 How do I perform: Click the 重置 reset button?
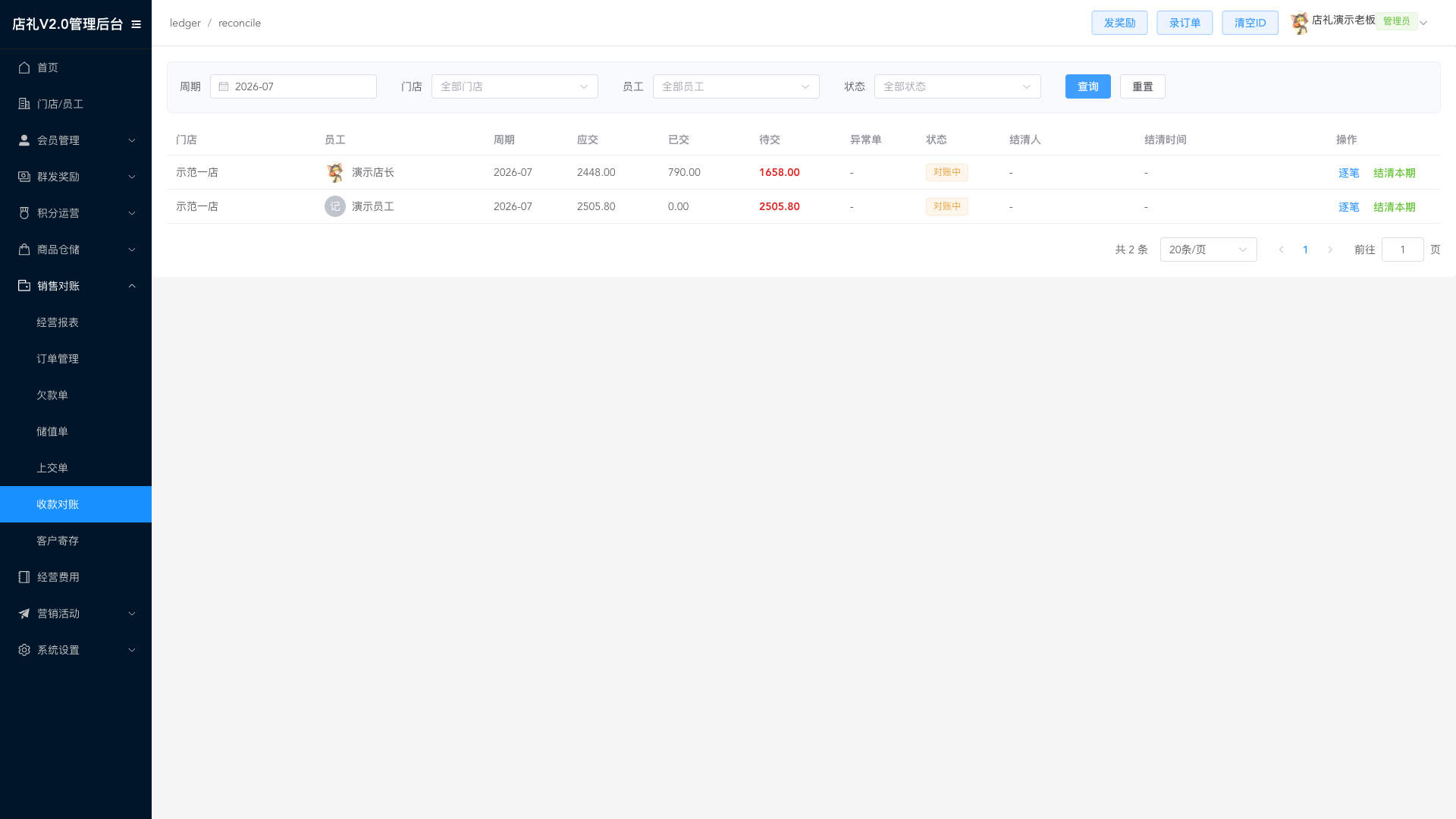(x=1143, y=86)
